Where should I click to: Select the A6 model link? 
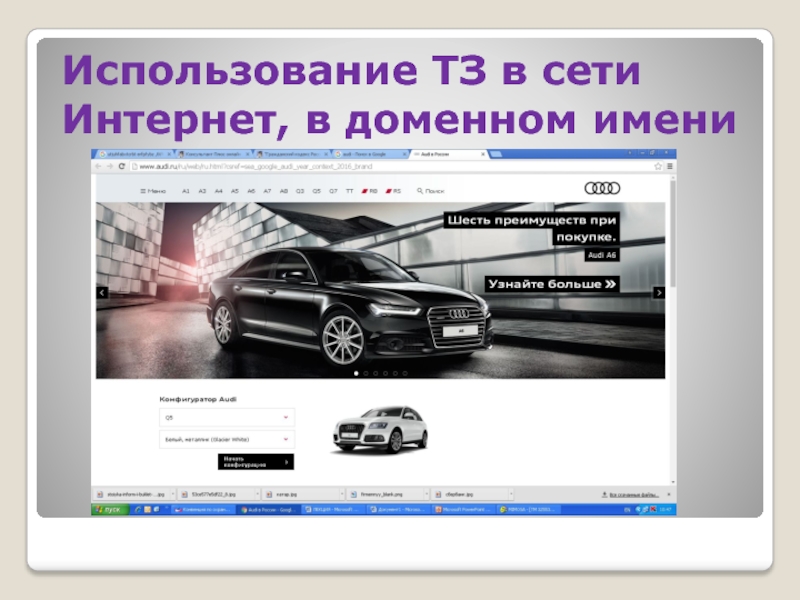coord(251,191)
